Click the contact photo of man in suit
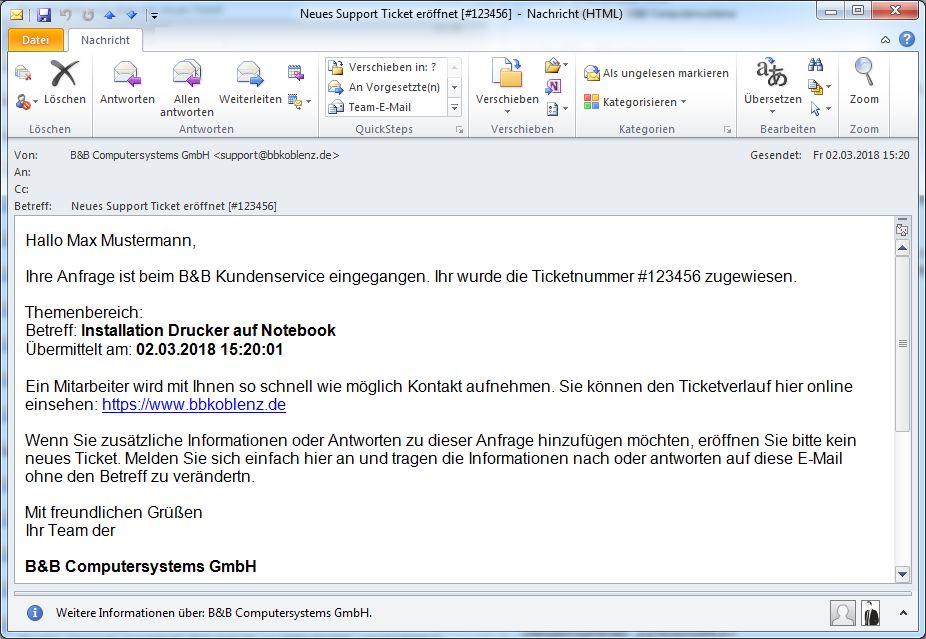 click(870, 613)
